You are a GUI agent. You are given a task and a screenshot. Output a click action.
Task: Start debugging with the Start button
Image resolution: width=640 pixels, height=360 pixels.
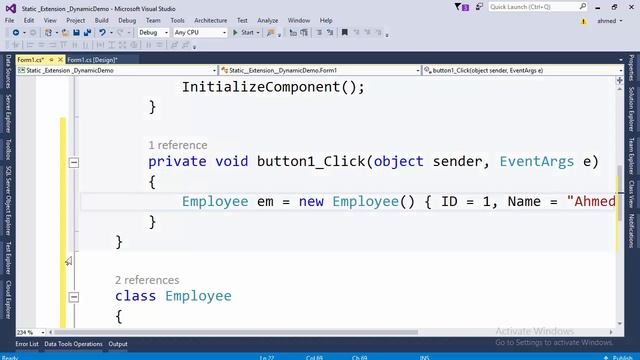click(x=243, y=33)
